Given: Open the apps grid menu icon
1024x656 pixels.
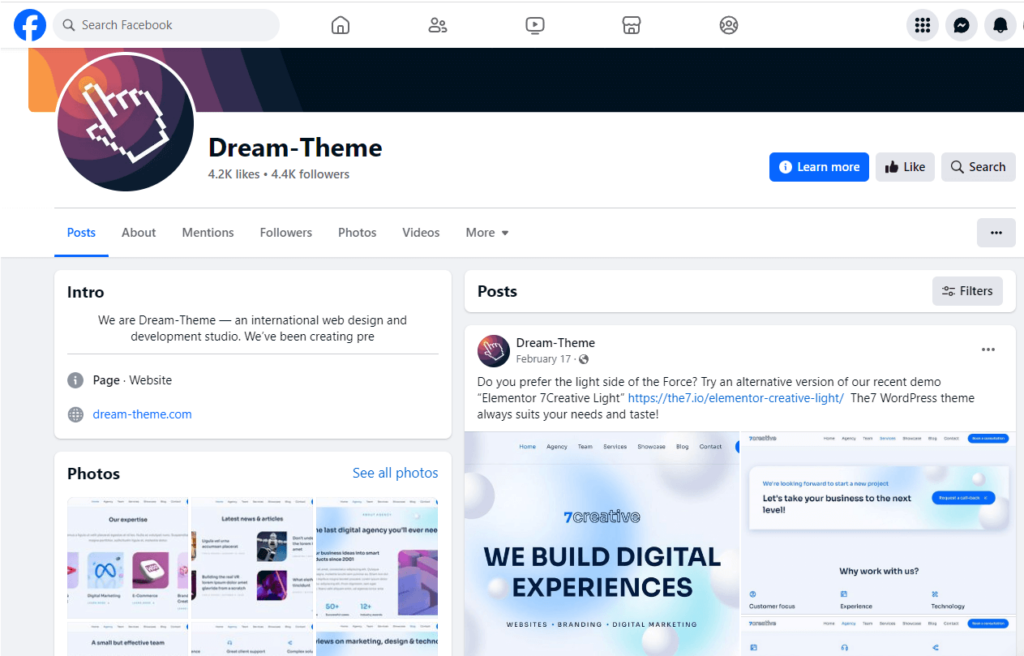Looking at the screenshot, I should [922, 25].
